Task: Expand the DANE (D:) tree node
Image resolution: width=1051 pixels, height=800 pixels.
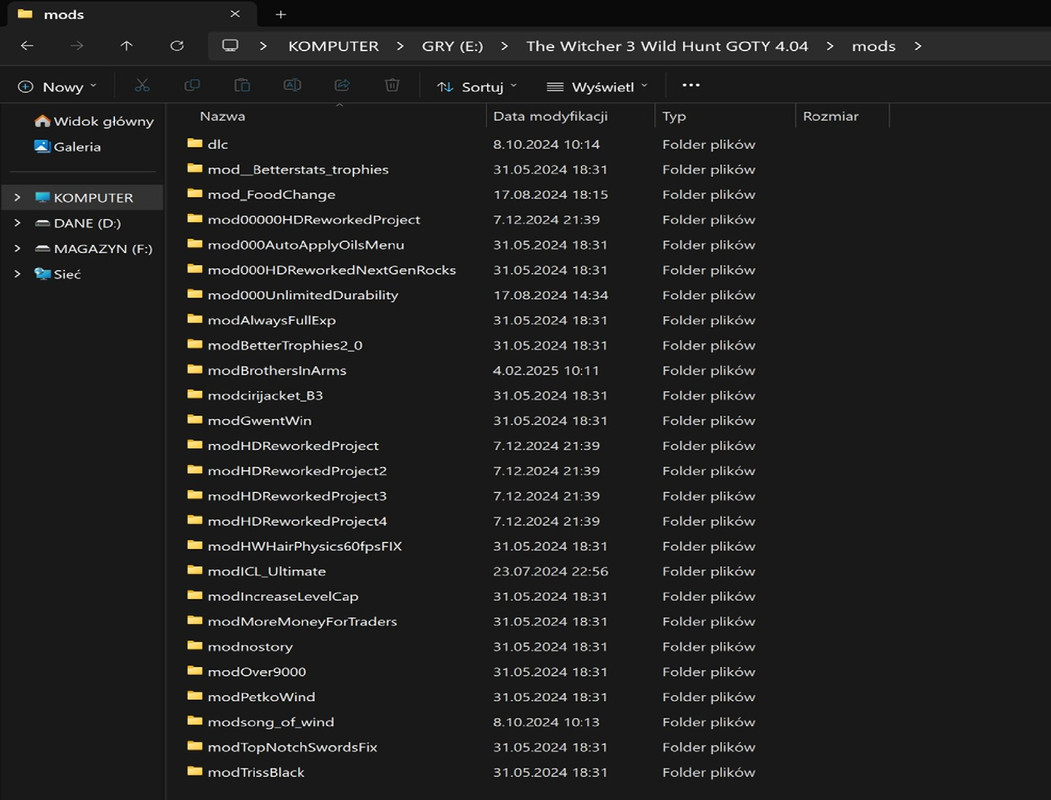Action: click(17, 223)
